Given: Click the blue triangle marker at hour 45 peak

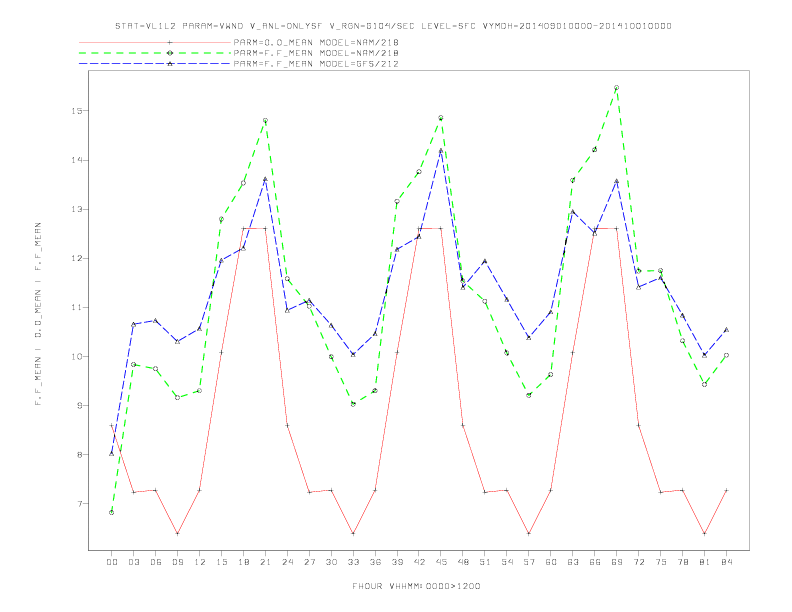Looking at the screenshot, I should [441, 150].
